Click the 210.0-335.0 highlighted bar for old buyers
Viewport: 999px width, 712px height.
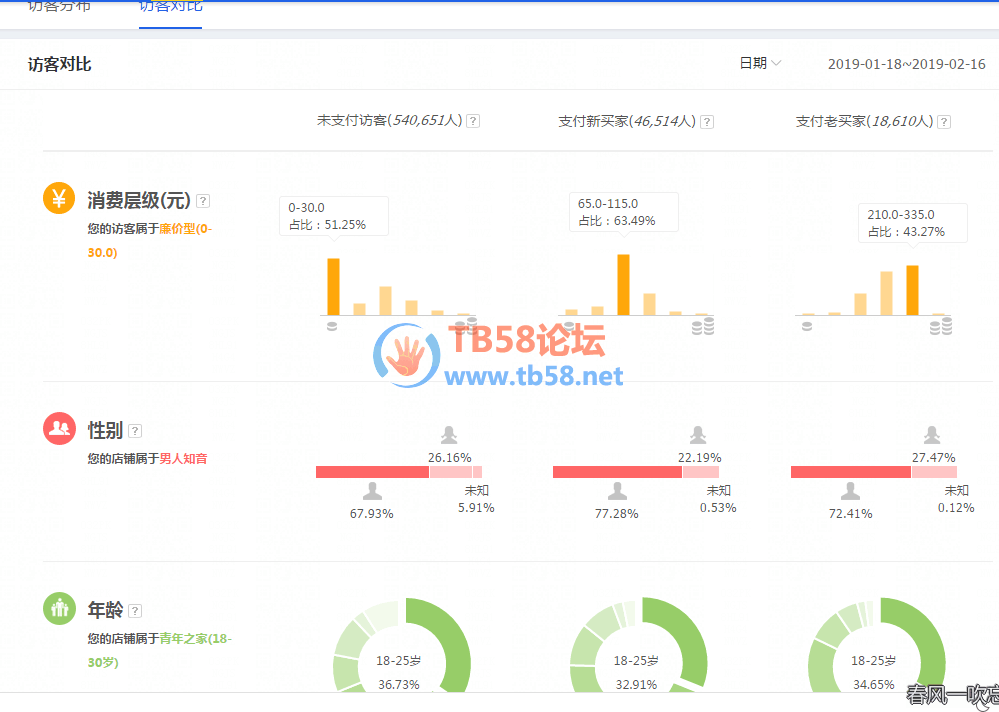[911, 290]
